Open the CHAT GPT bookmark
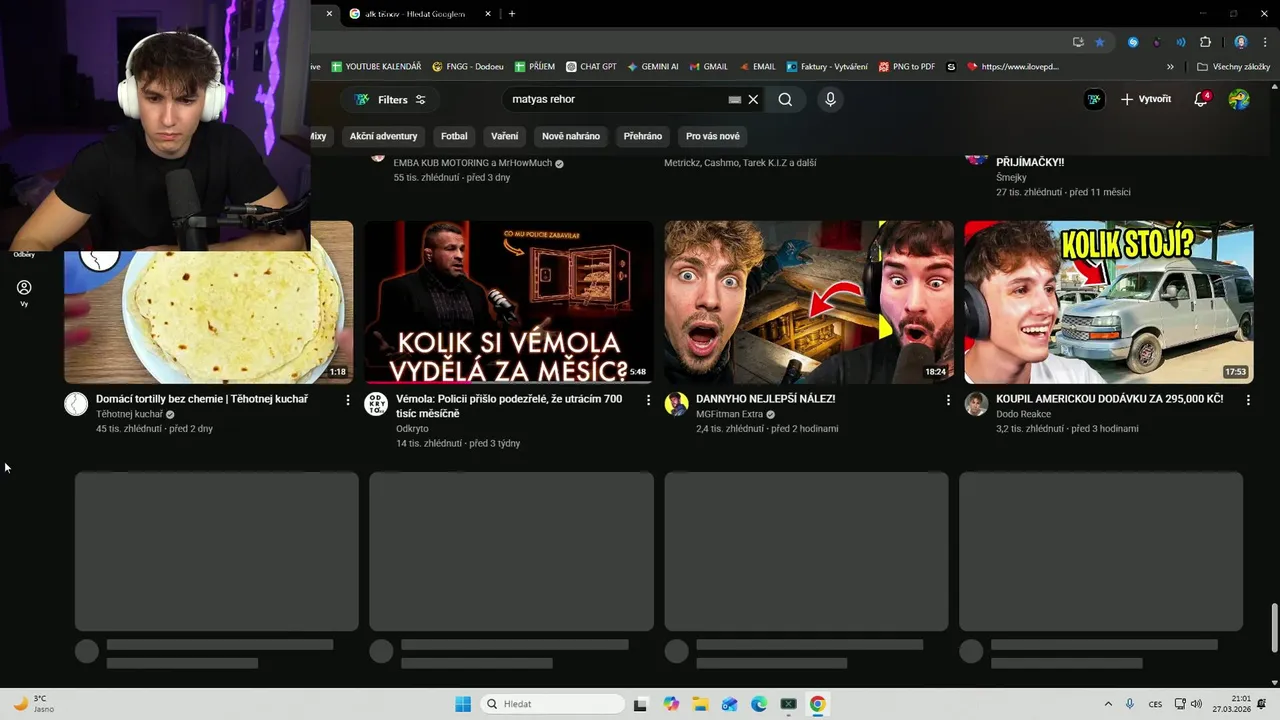 [x=591, y=67]
